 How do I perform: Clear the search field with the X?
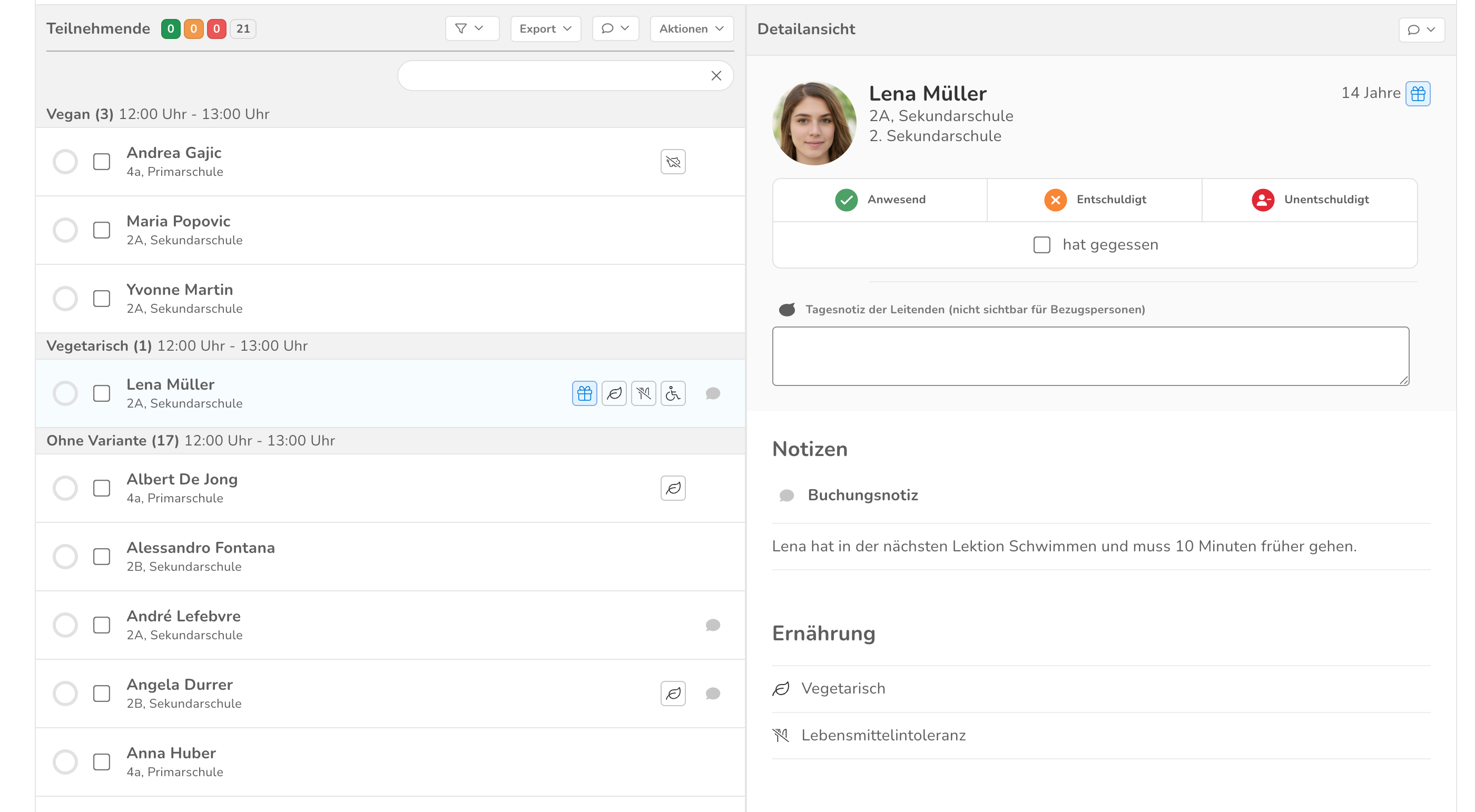coord(716,75)
